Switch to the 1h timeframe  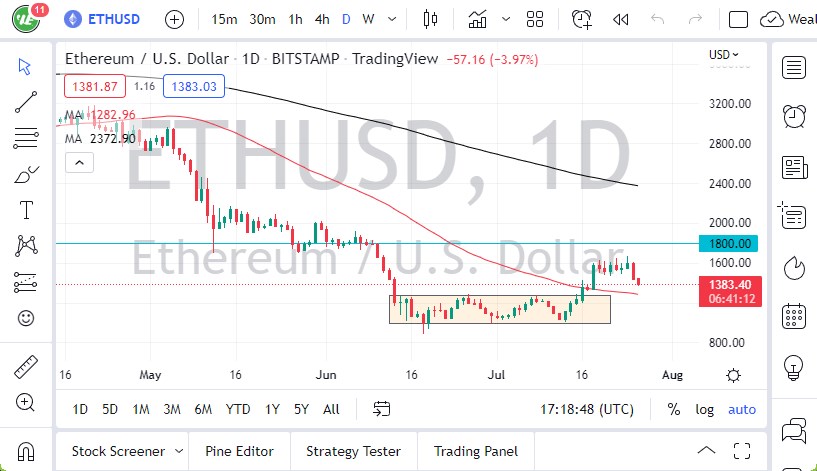click(x=295, y=20)
